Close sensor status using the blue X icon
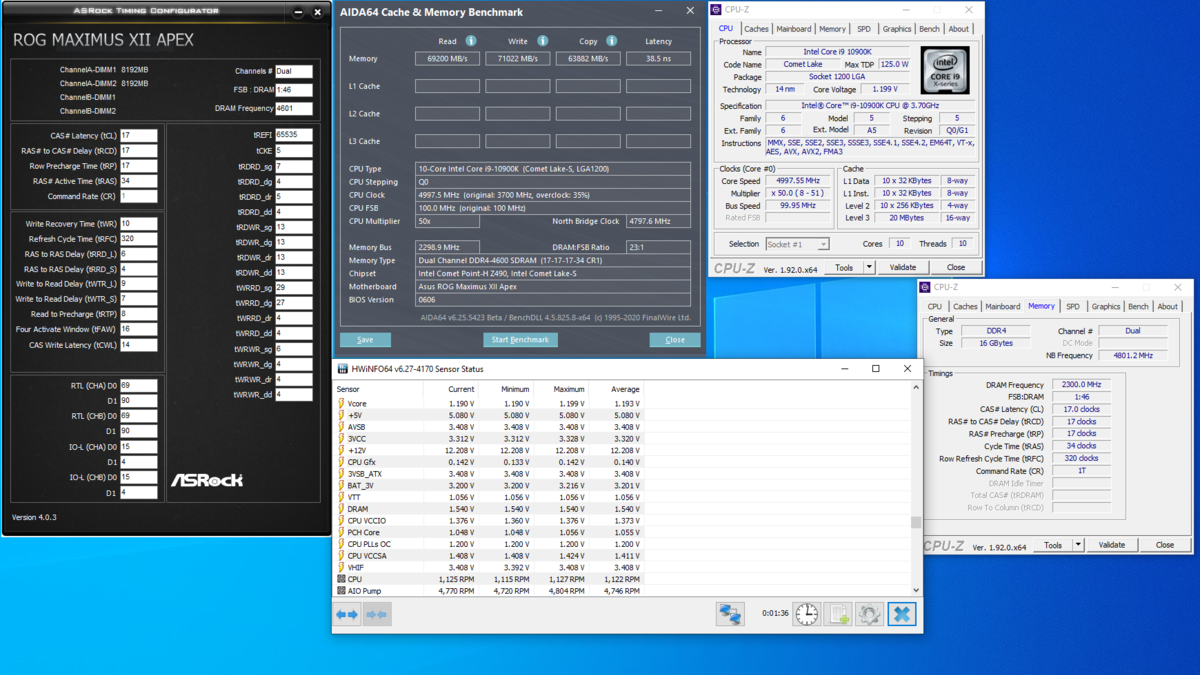Screen dimensions: 1200x675 901,614
